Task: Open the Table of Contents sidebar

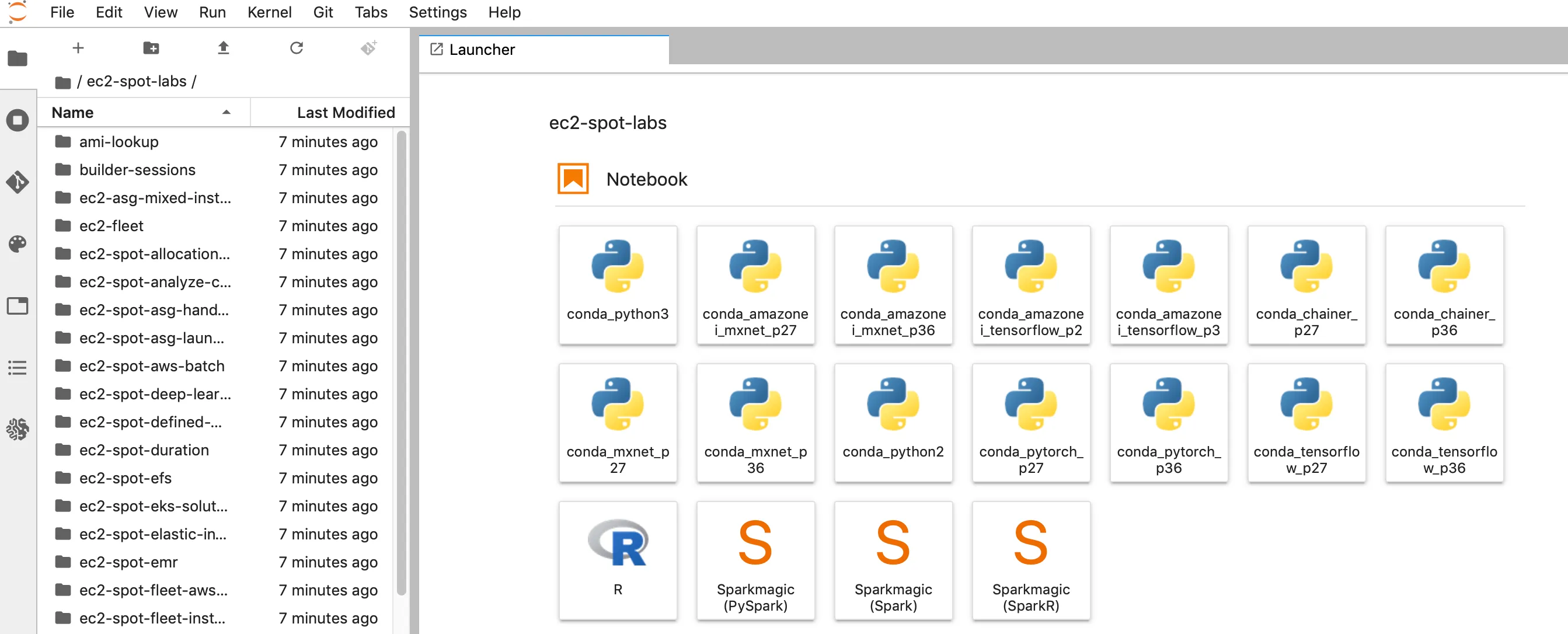Action: pyautogui.click(x=17, y=368)
